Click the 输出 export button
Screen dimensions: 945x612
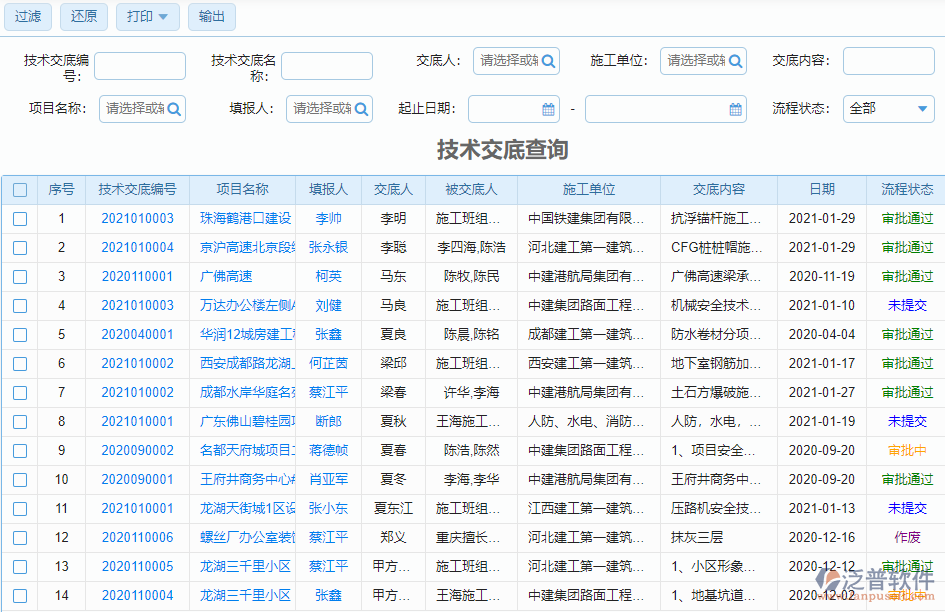(211, 17)
